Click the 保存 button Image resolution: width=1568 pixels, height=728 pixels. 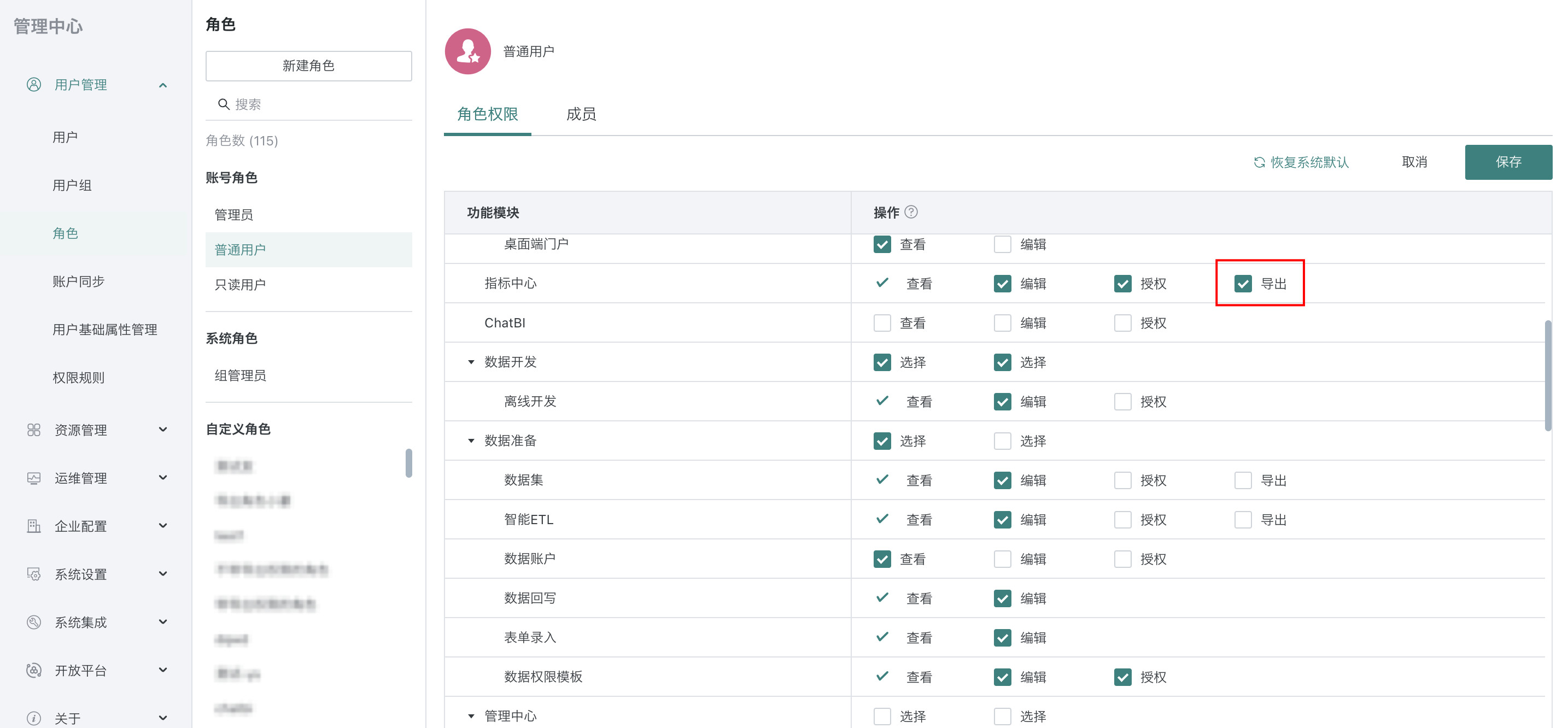coord(1508,162)
